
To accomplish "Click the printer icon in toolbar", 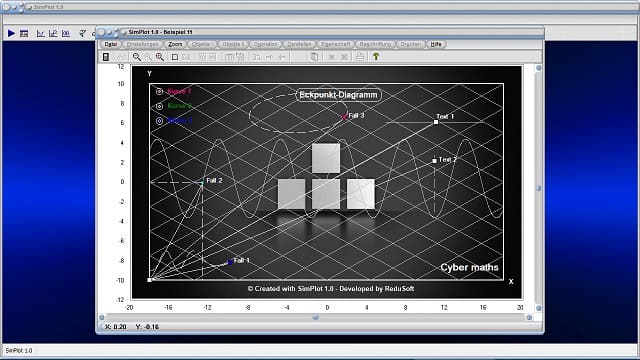I will point(360,57).
